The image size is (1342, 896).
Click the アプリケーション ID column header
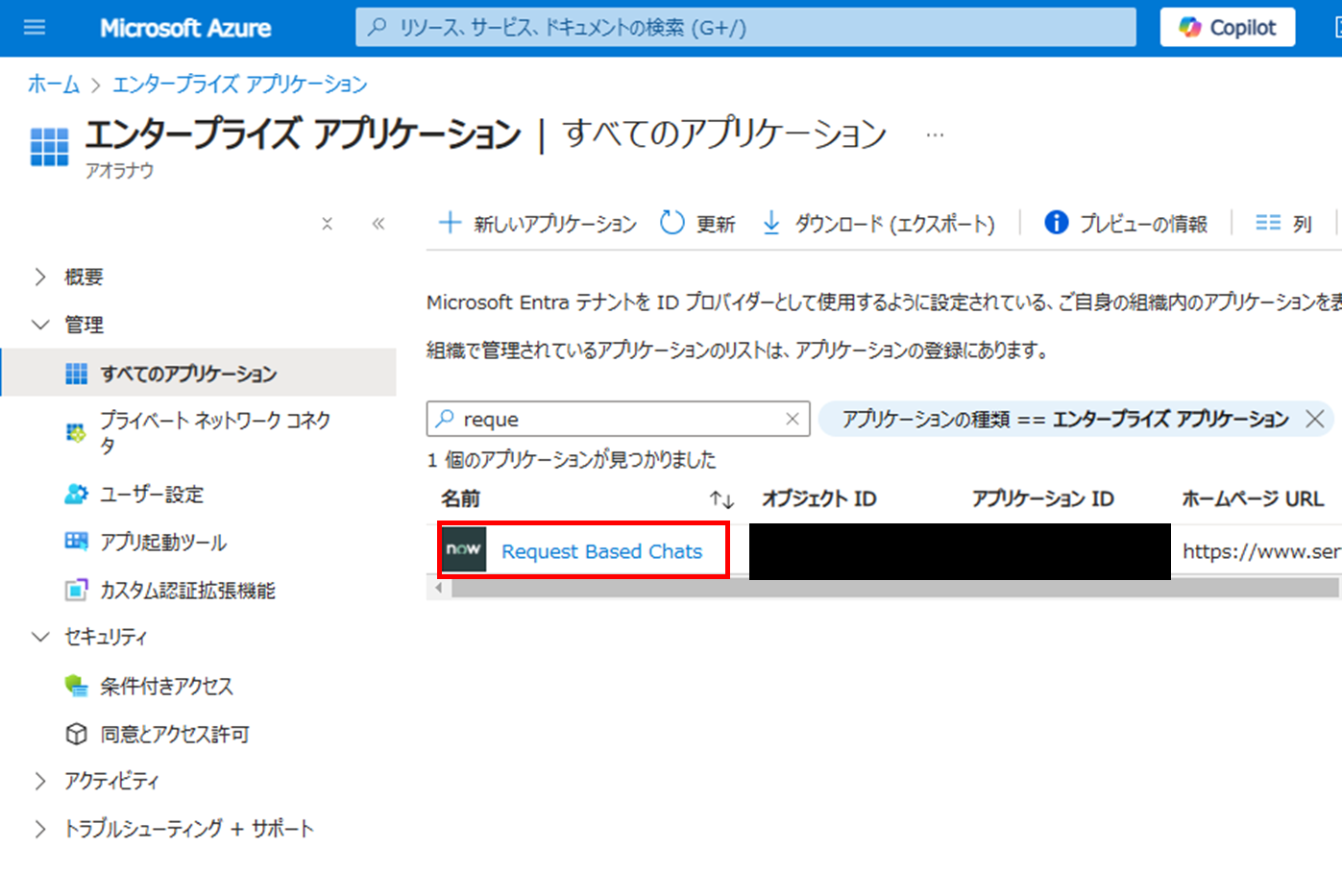tap(1043, 498)
